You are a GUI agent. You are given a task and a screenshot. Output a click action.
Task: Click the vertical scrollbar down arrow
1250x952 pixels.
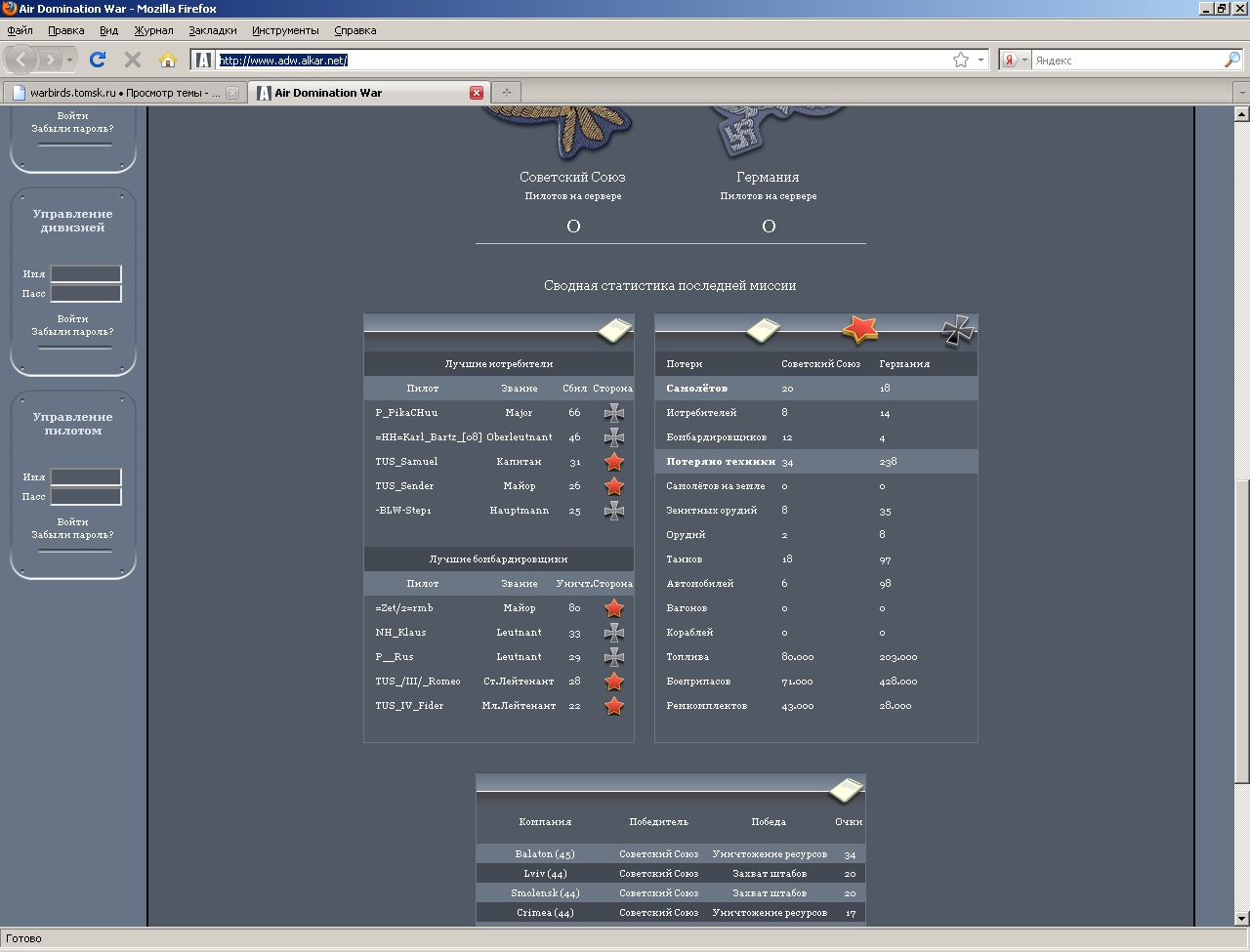[1241, 918]
